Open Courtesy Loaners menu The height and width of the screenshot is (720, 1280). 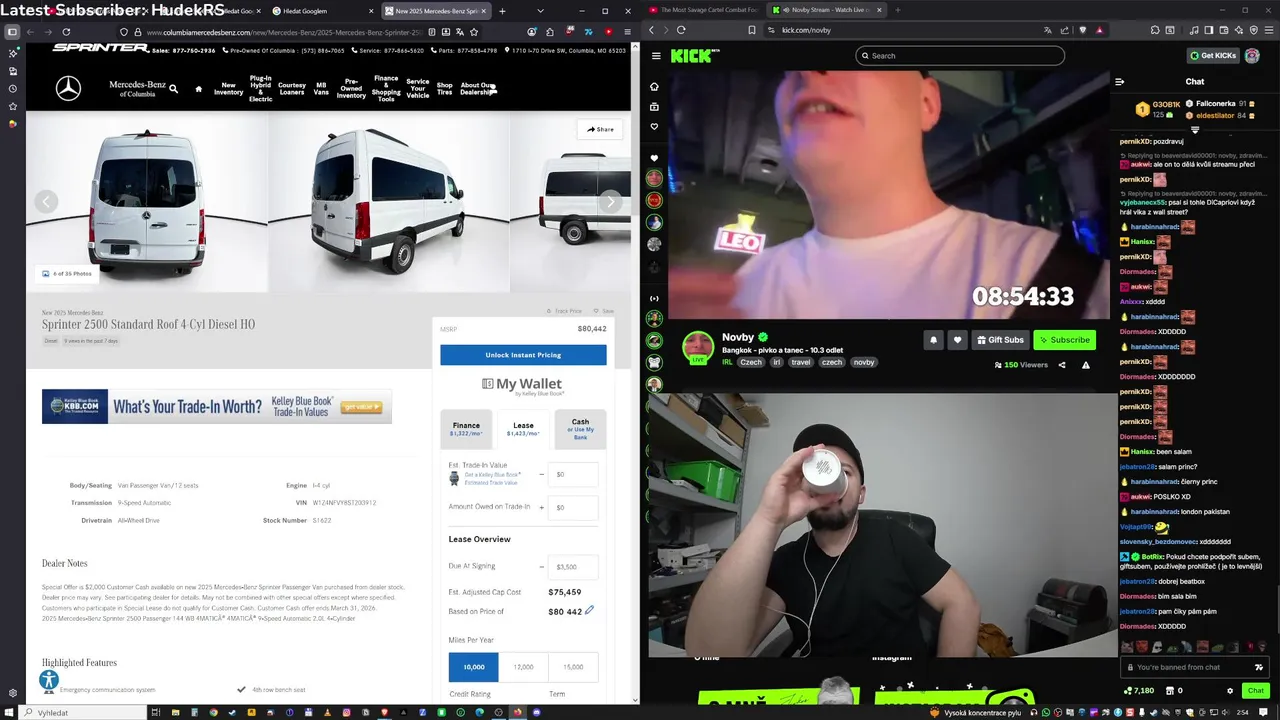coord(292,89)
